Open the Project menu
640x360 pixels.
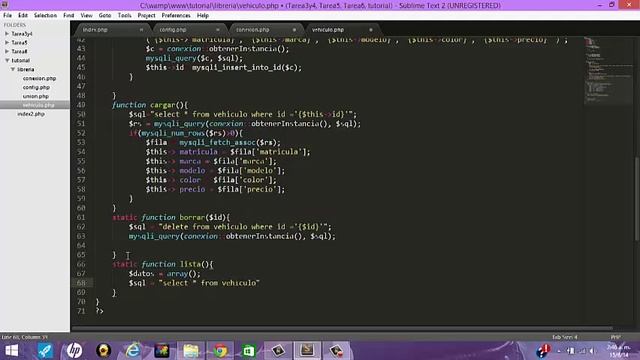[147, 16]
